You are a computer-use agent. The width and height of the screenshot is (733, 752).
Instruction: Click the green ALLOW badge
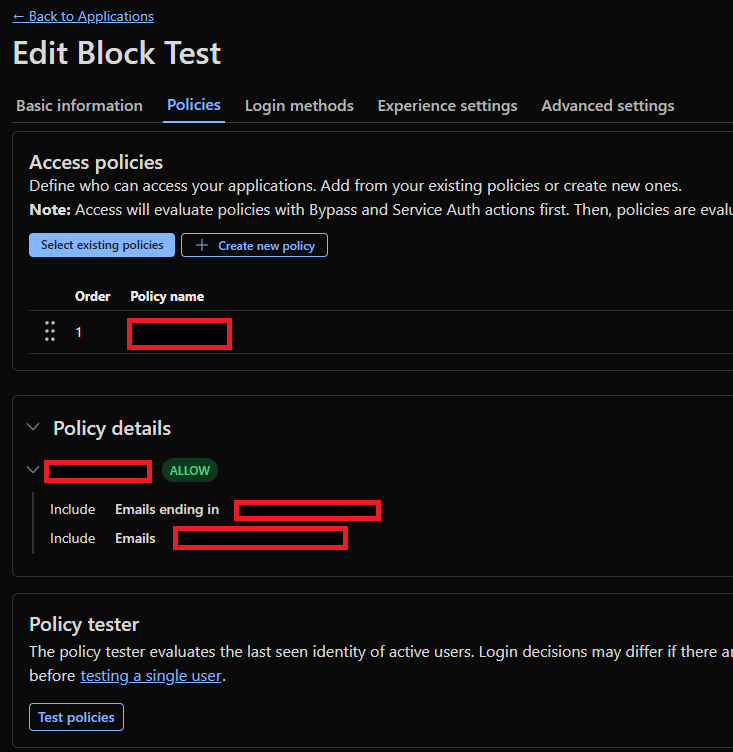point(190,470)
